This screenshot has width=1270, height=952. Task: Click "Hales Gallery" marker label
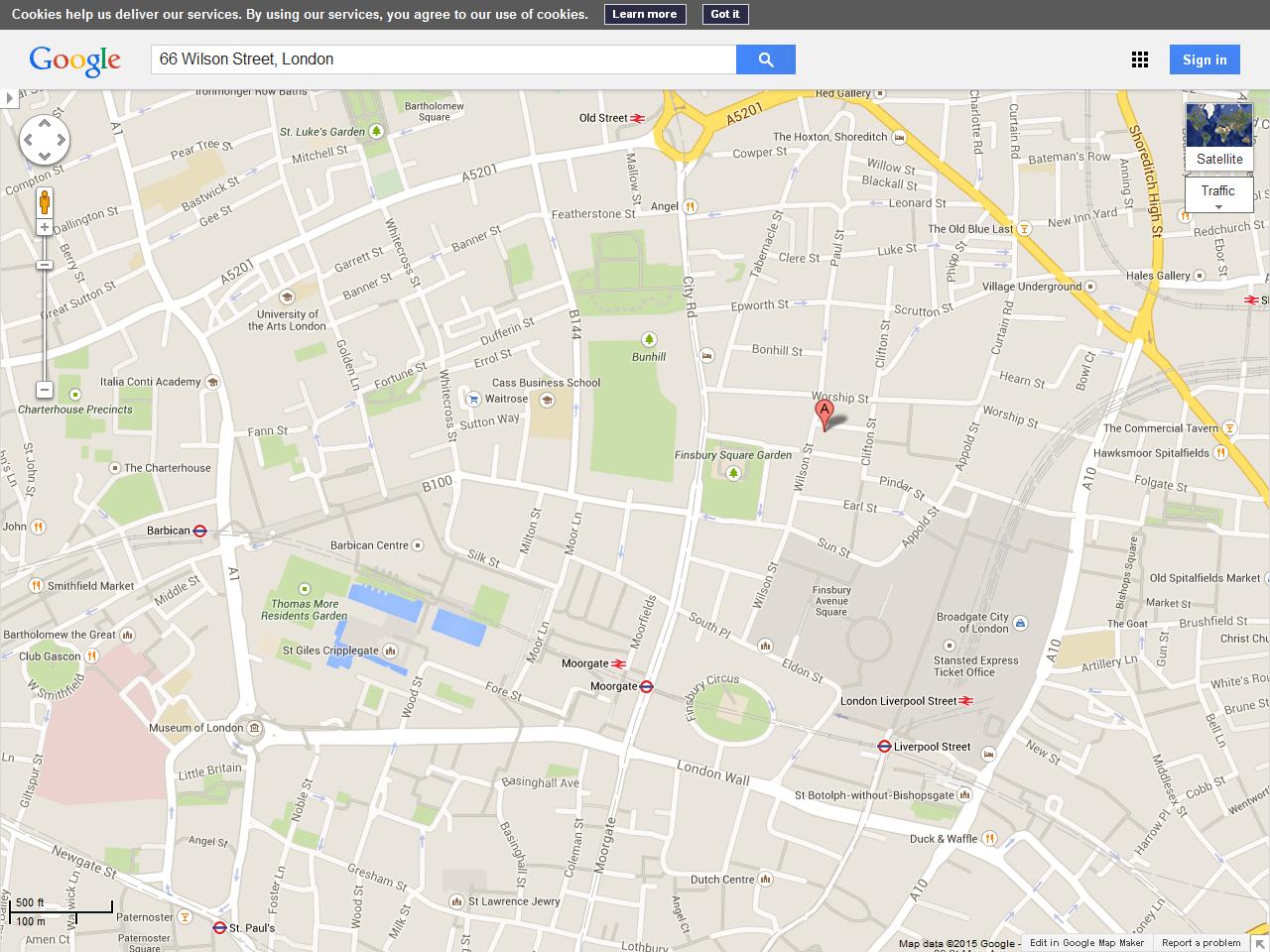pos(1158,276)
